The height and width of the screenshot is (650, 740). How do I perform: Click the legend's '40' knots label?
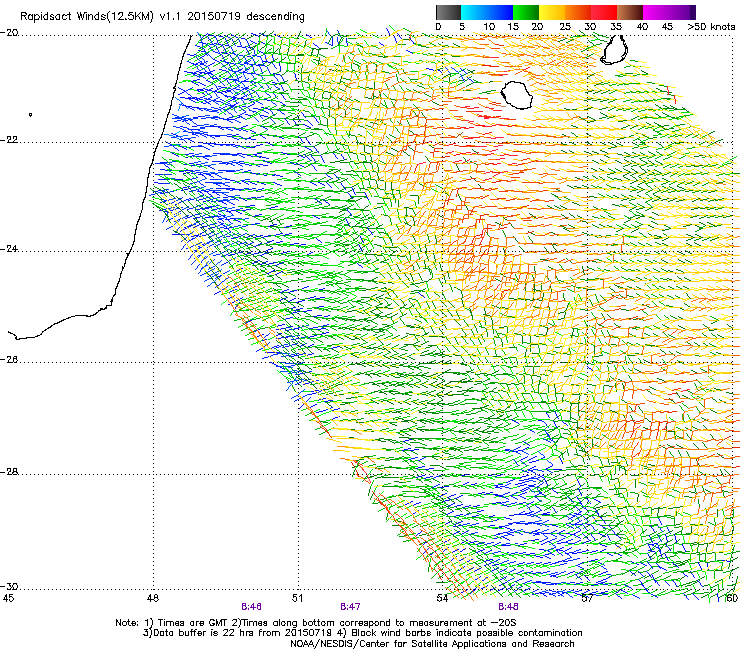tap(642, 27)
